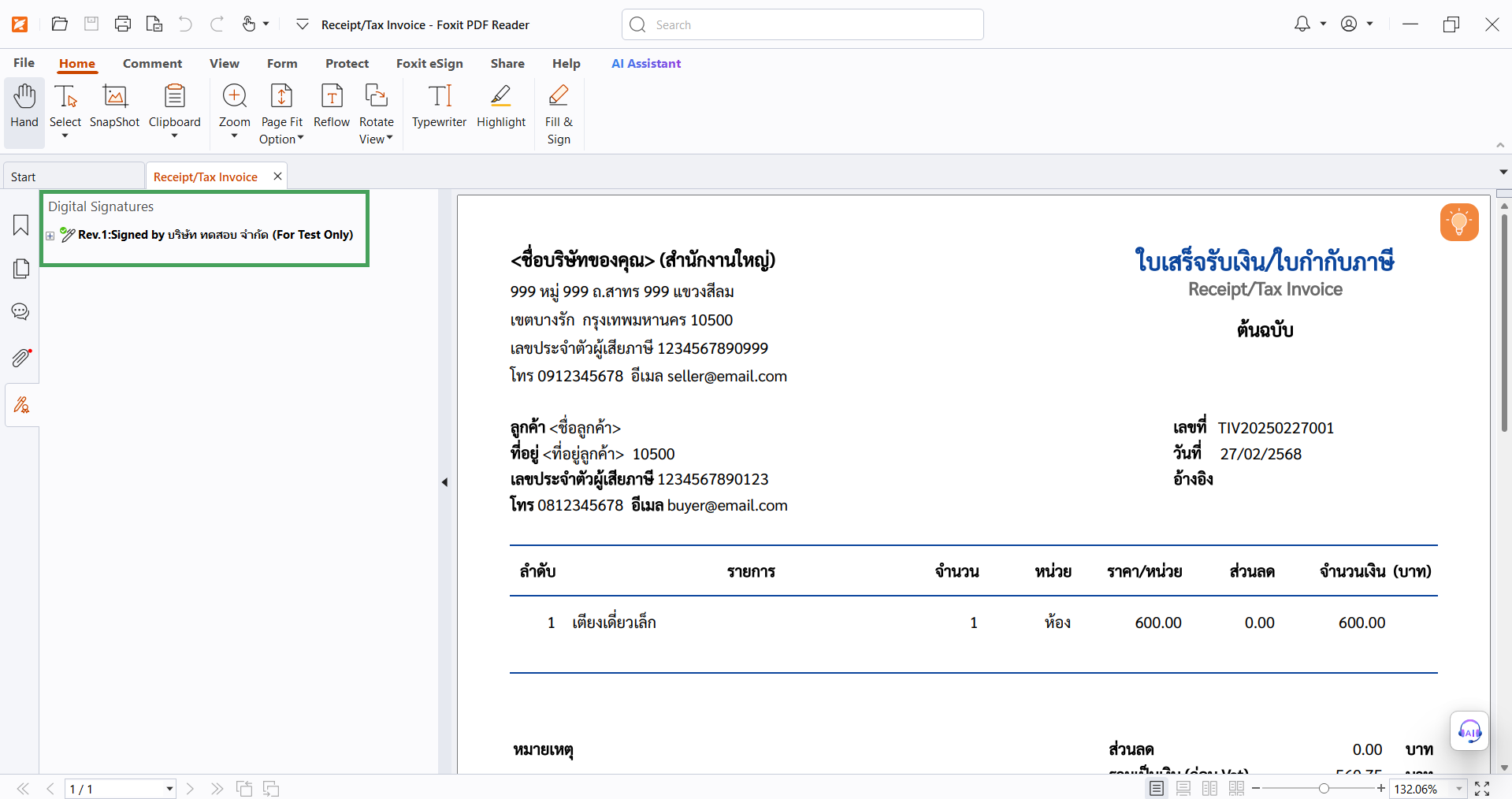Image resolution: width=1512 pixels, height=799 pixels.
Task: Switch to the Protect ribbon tab
Action: point(347,63)
